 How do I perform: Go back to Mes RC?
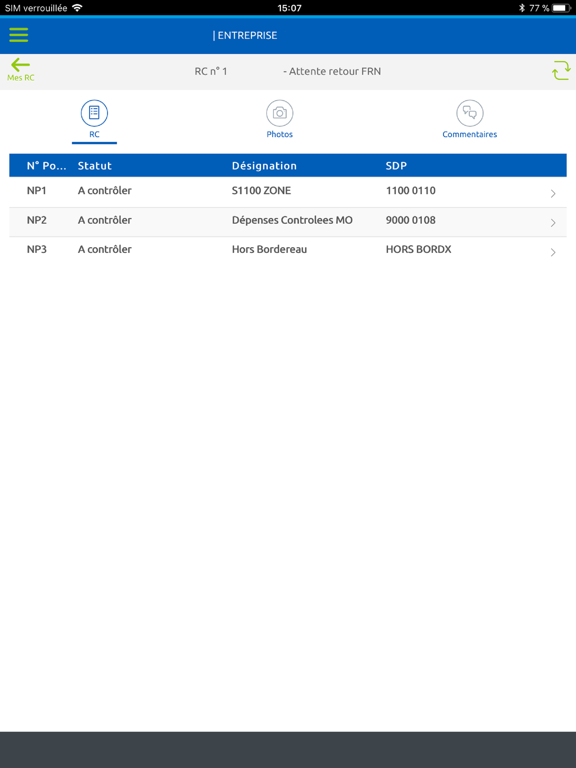21,70
